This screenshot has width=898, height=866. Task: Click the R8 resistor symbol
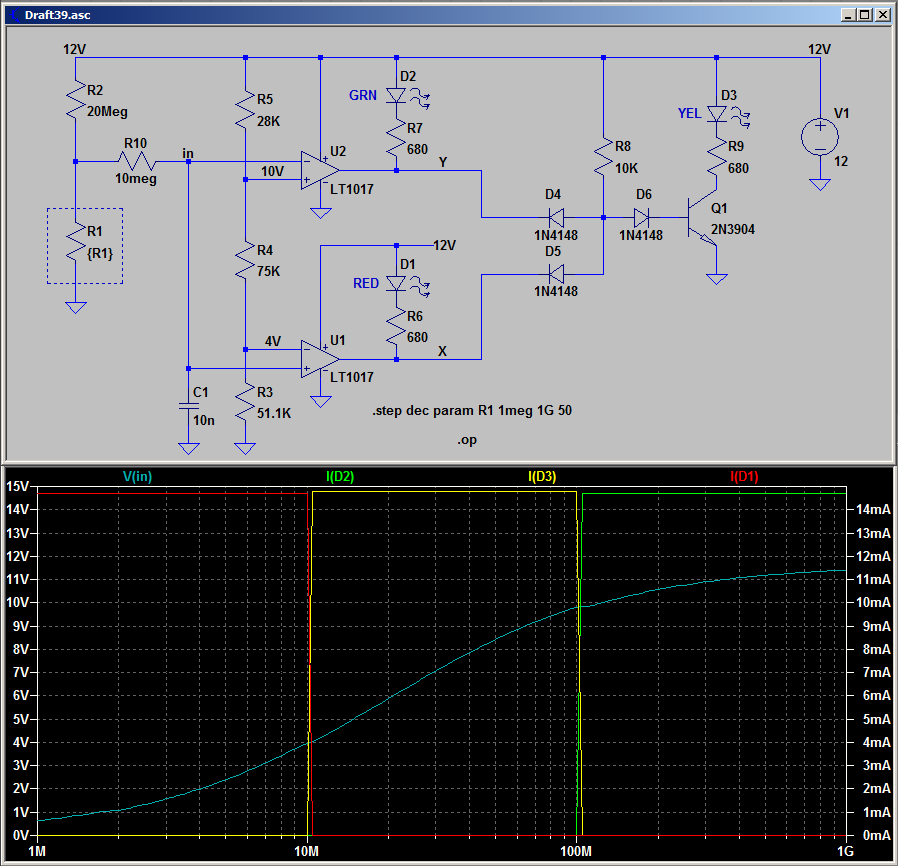tap(603, 156)
